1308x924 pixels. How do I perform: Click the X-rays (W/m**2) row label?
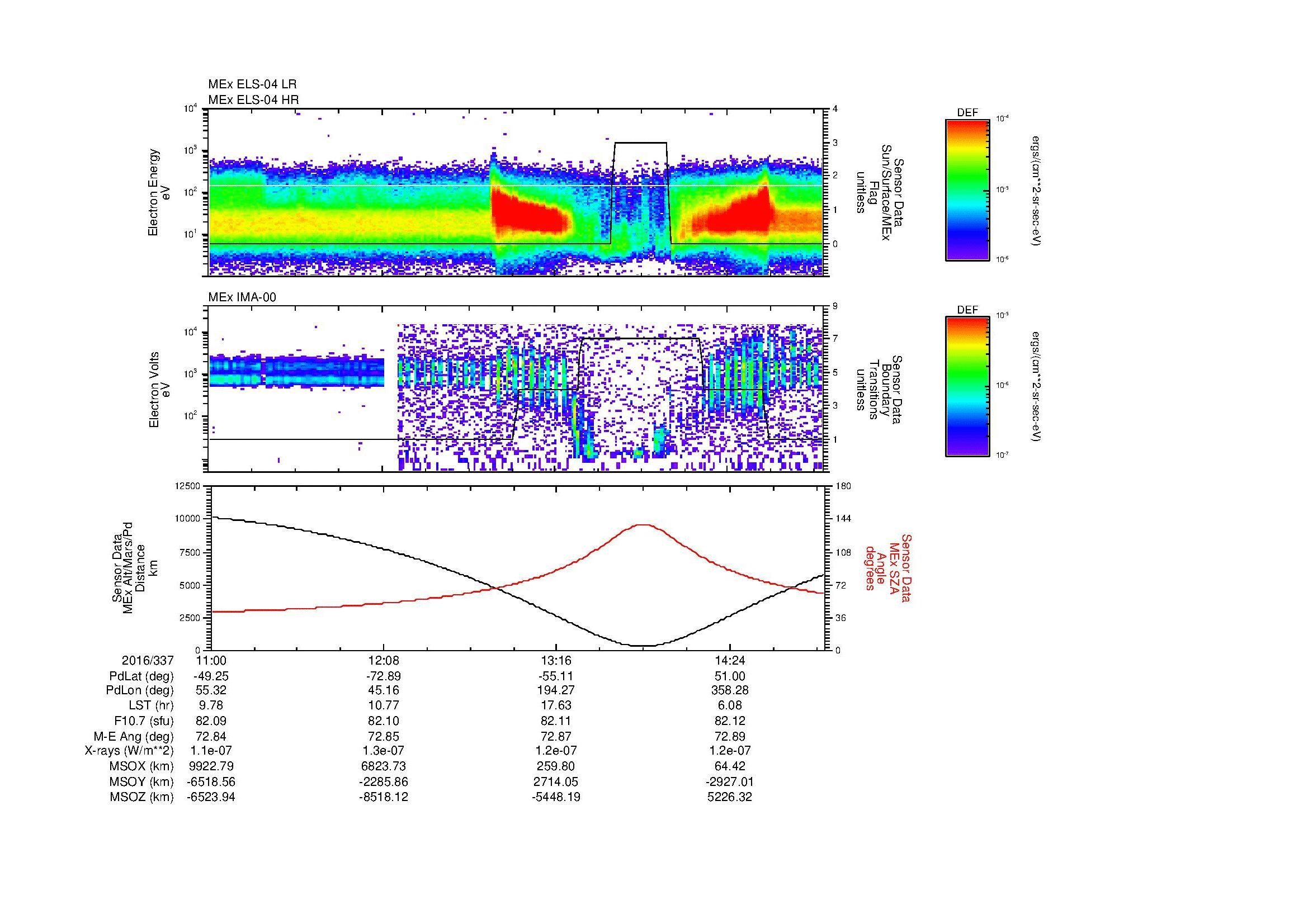tap(129, 751)
